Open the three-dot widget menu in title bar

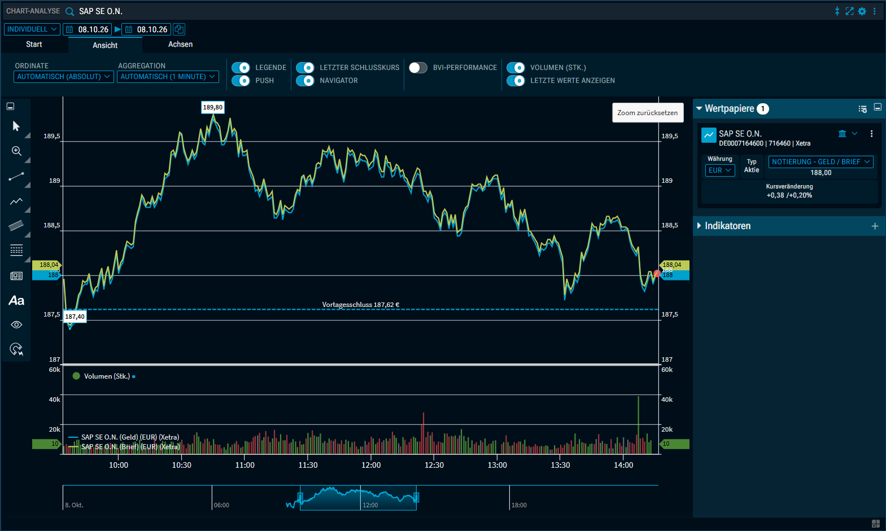(874, 11)
